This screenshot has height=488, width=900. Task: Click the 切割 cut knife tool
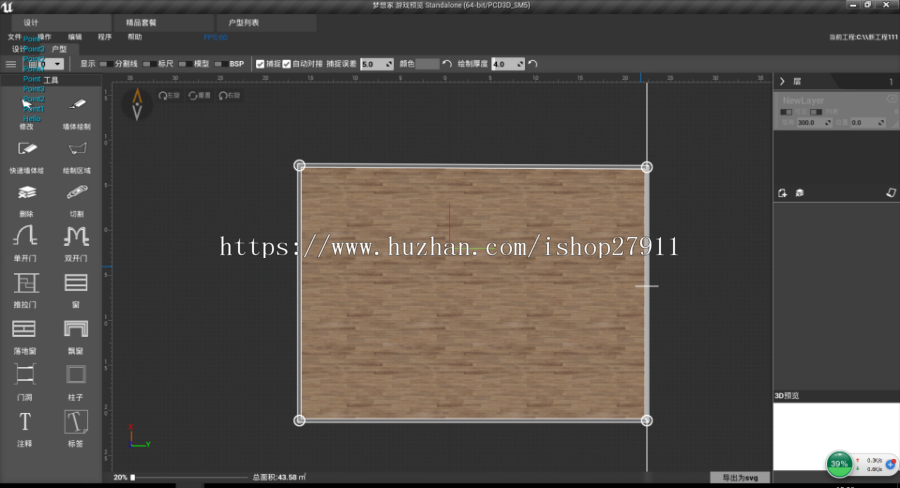click(76, 192)
